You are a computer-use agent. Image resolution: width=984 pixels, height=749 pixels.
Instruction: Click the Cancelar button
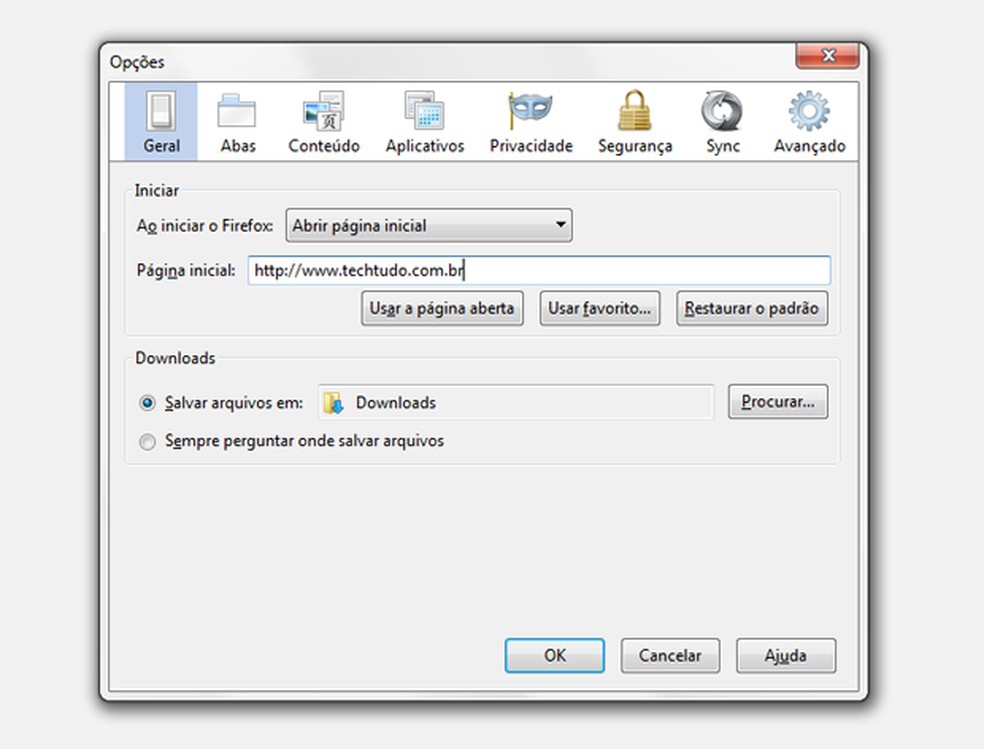(x=670, y=656)
